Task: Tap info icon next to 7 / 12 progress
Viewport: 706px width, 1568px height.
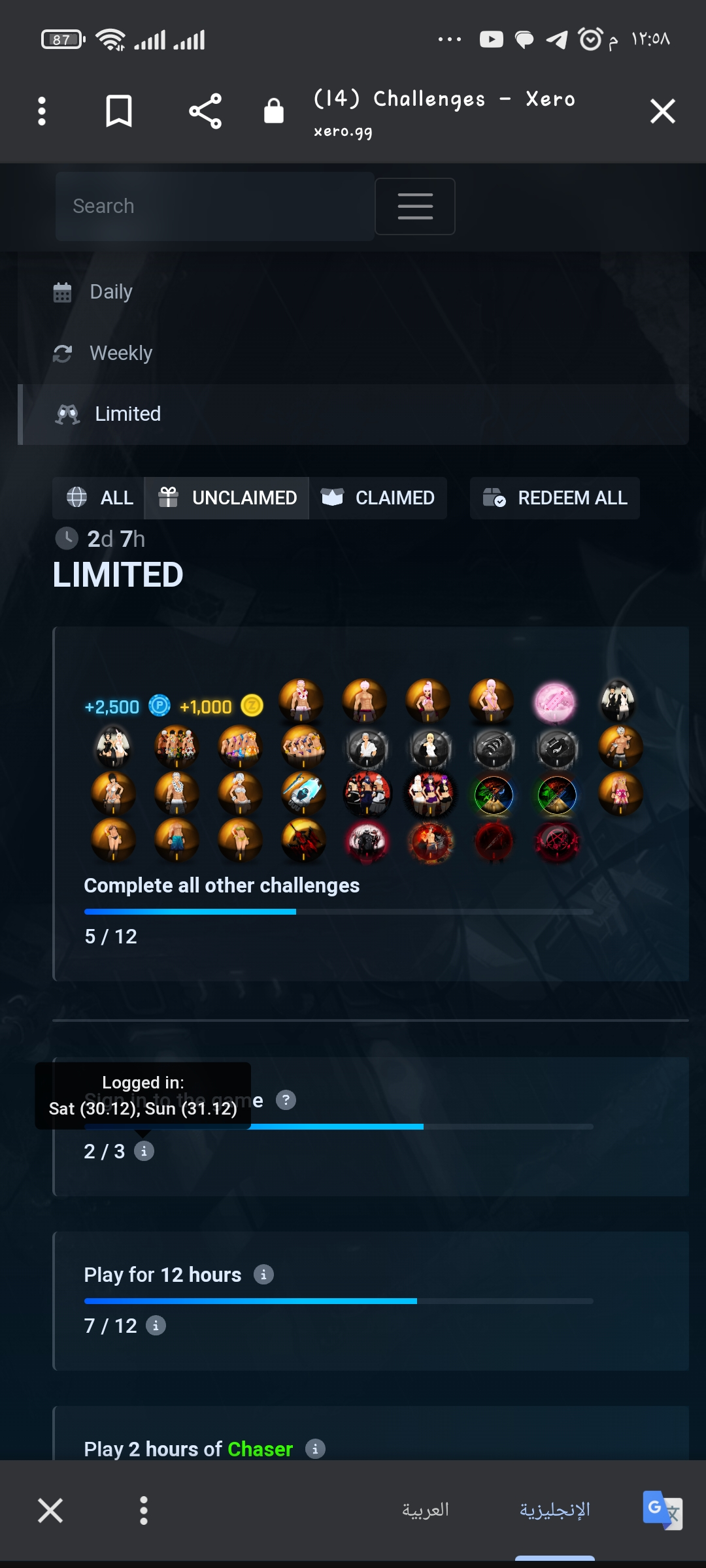Action: pos(156,1326)
